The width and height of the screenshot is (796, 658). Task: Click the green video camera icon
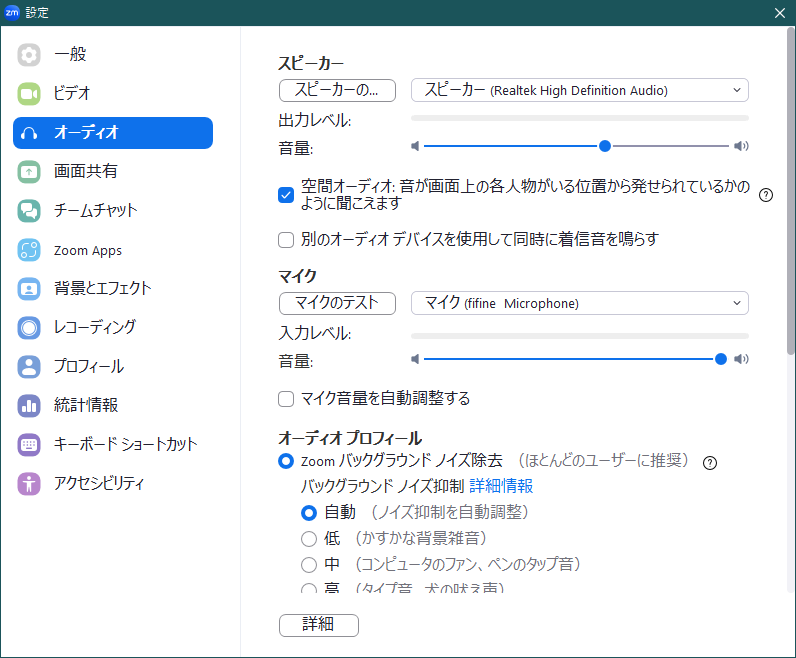pyautogui.click(x=29, y=93)
